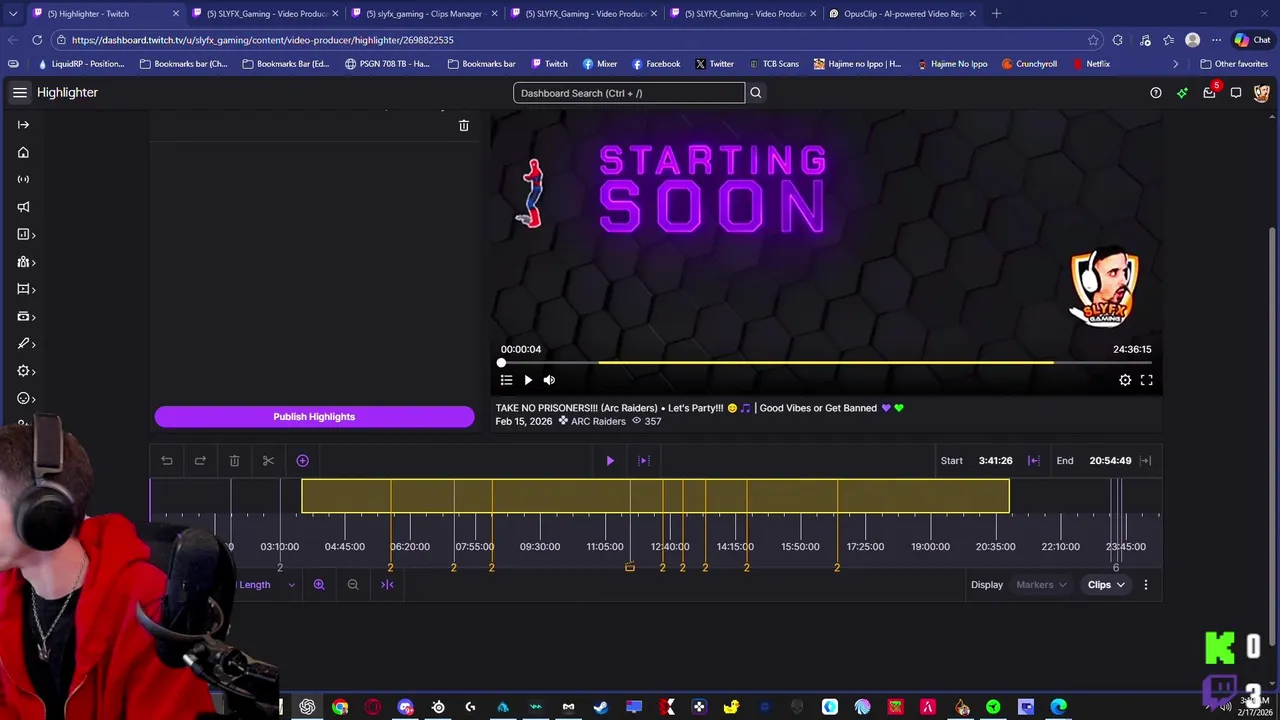Click the Publish Highlights button

(314, 417)
